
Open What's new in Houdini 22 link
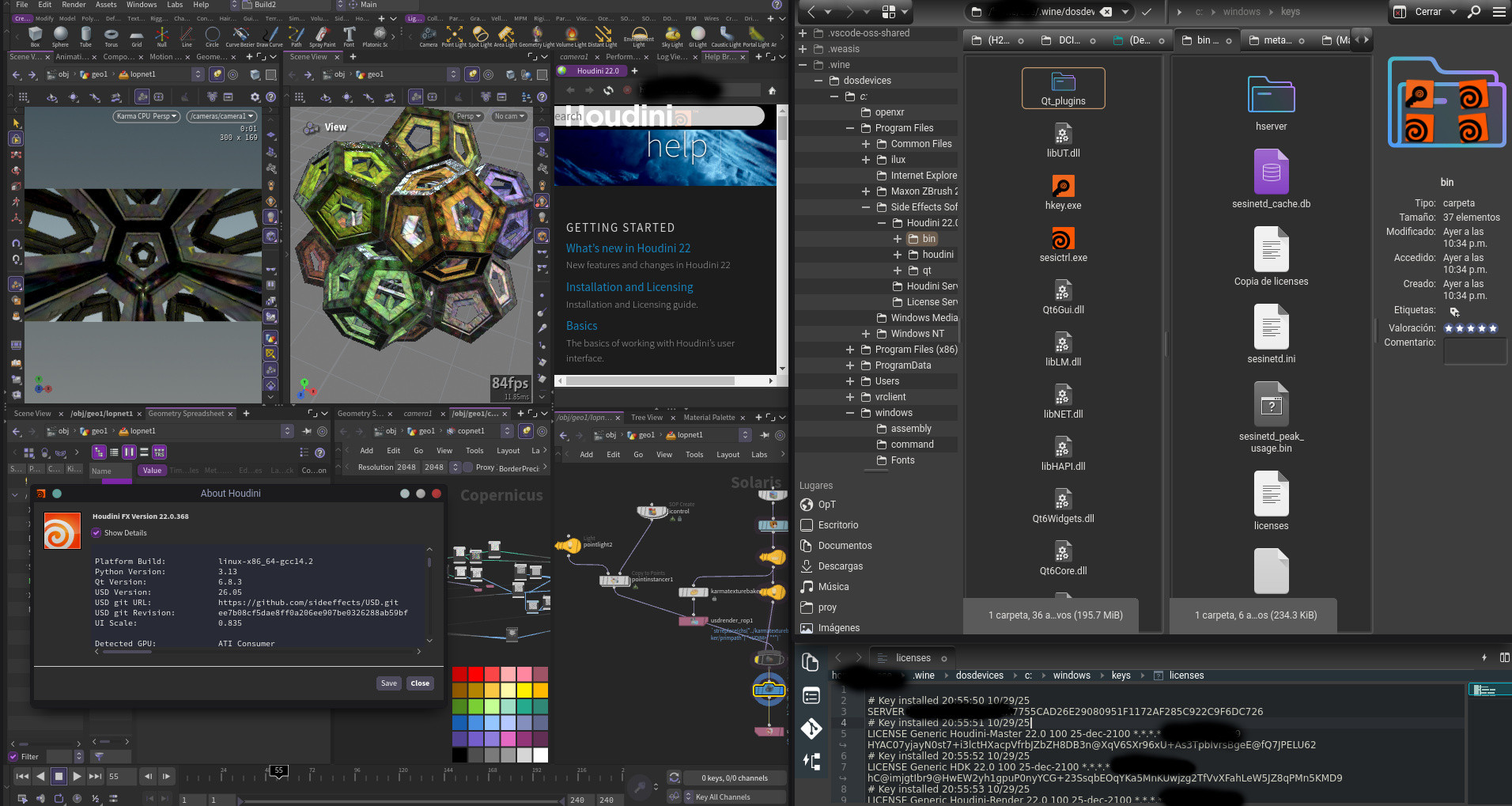click(x=628, y=248)
